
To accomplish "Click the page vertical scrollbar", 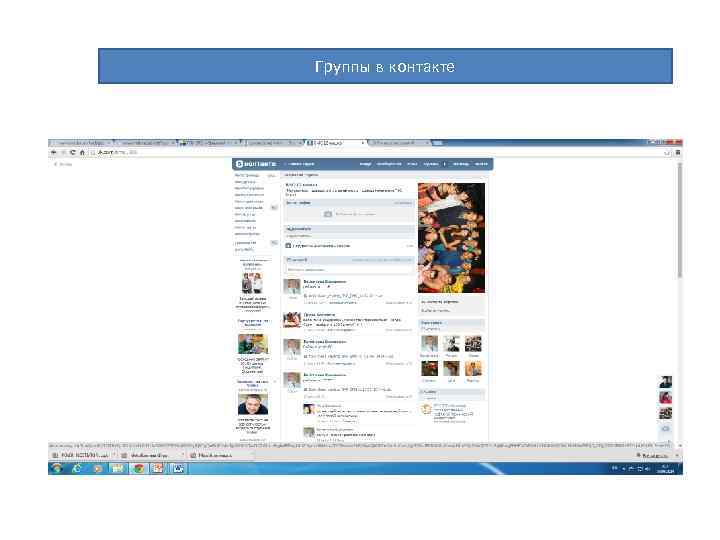I will pyautogui.click(x=680, y=220).
